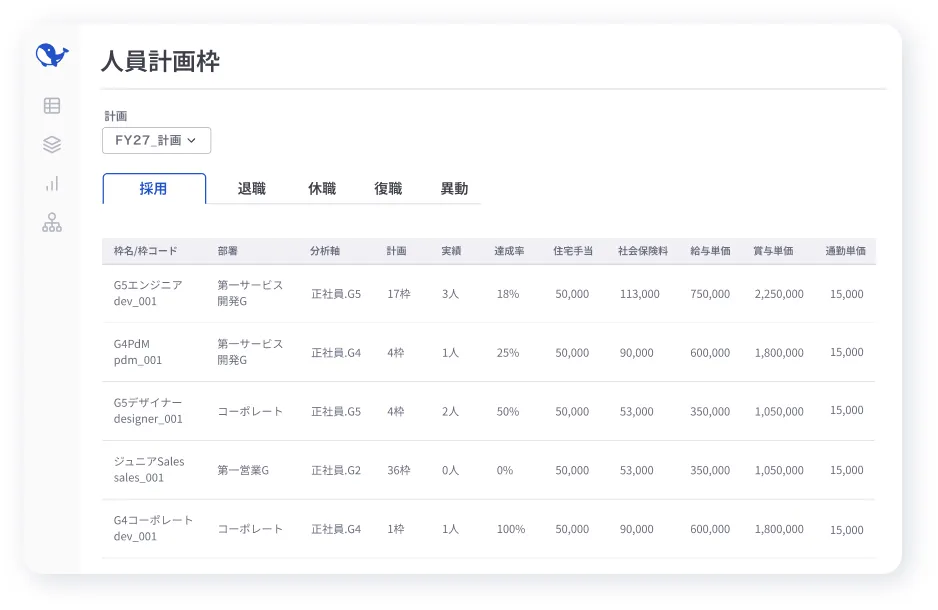Click the 25% achievement rate

(x=508, y=353)
